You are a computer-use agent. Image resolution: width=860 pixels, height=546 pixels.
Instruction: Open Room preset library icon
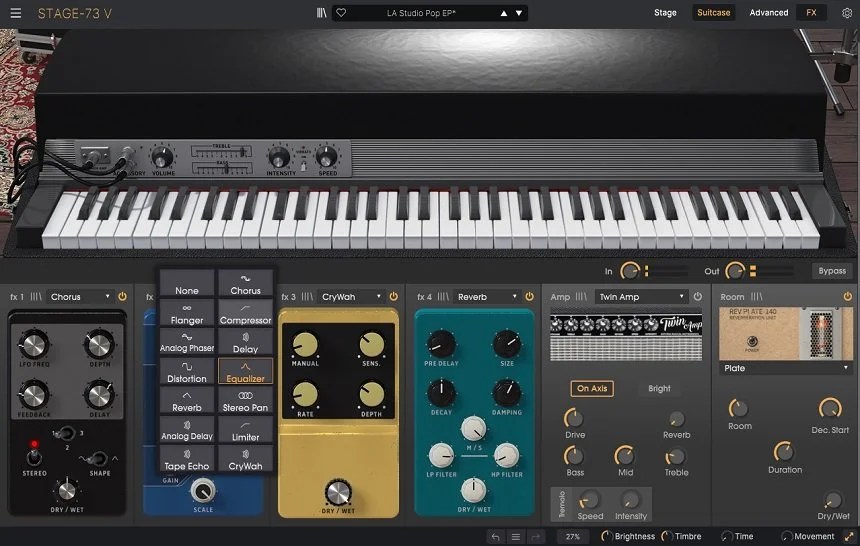point(756,296)
